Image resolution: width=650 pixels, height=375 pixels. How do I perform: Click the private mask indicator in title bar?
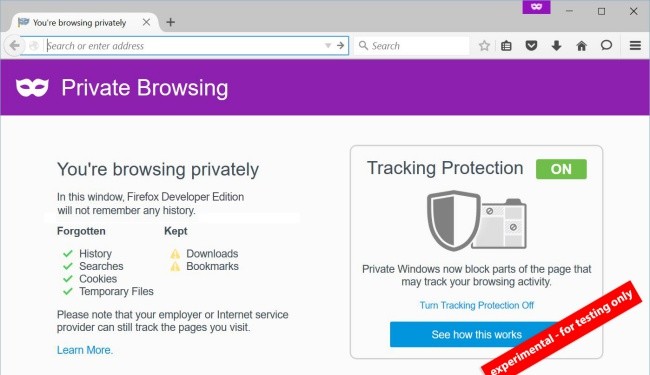[x=536, y=7]
